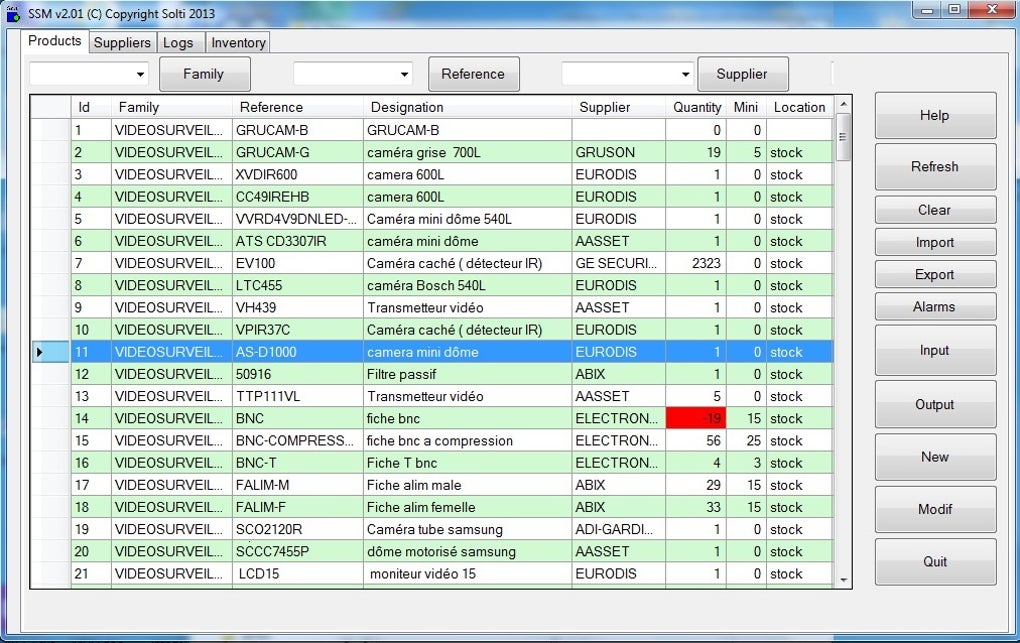This screenshot has height=643, width=1020.
Task: Sort by Reference column header
Action: coord(298,107)
